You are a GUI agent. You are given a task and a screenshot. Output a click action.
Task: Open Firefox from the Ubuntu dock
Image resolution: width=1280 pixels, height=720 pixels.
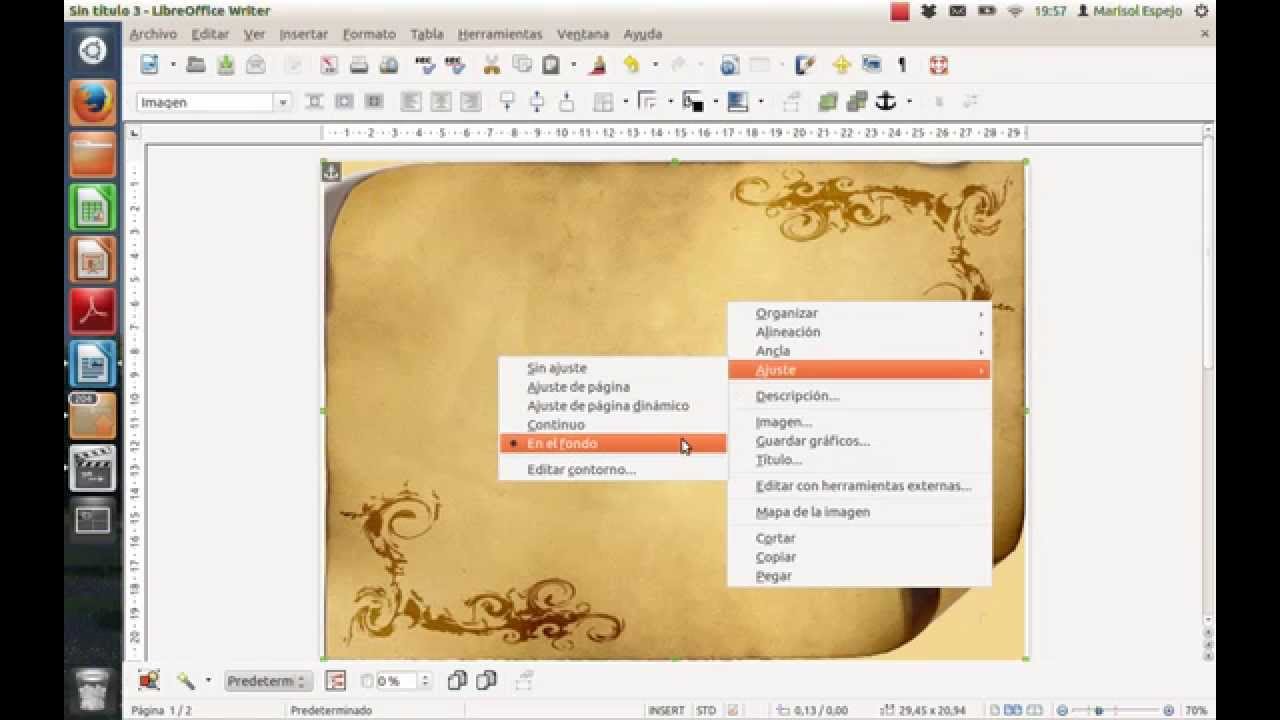pyautogui.click(x=92, y=101)
